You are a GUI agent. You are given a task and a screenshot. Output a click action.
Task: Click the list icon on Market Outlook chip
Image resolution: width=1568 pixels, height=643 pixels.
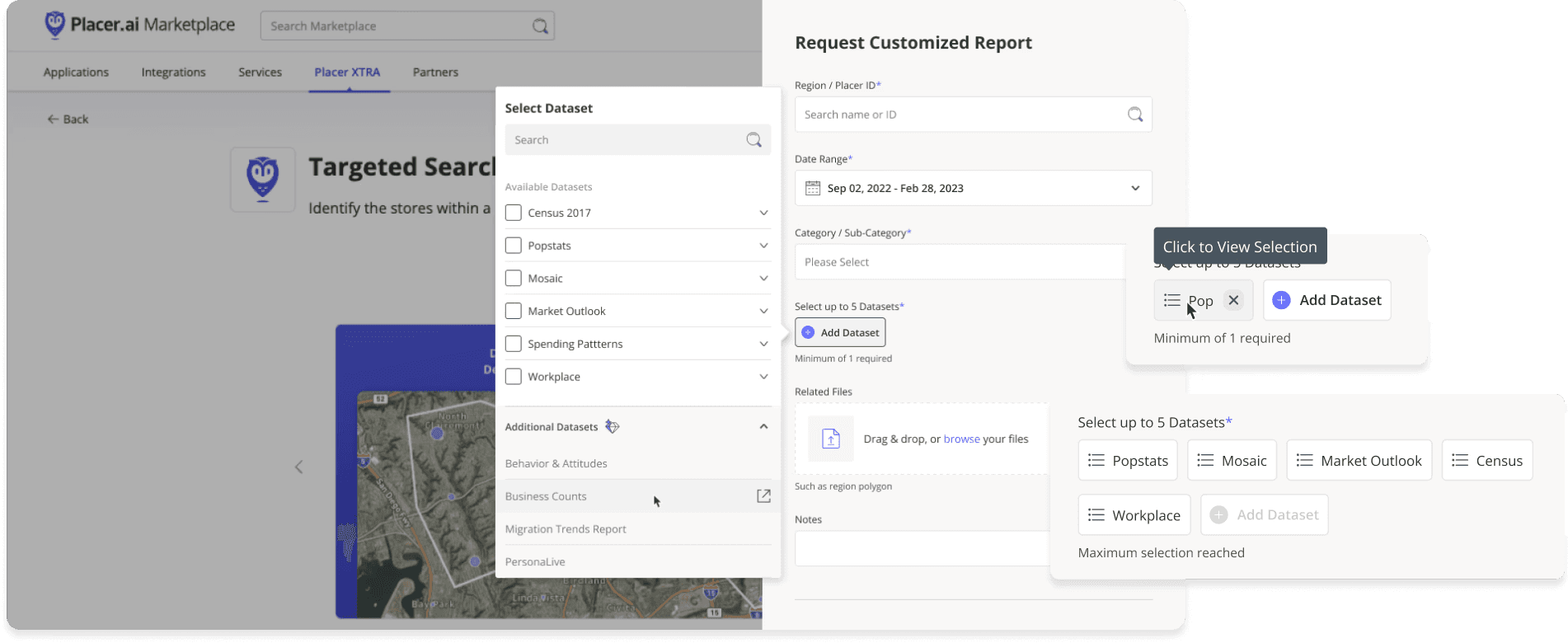point(1304,460)
